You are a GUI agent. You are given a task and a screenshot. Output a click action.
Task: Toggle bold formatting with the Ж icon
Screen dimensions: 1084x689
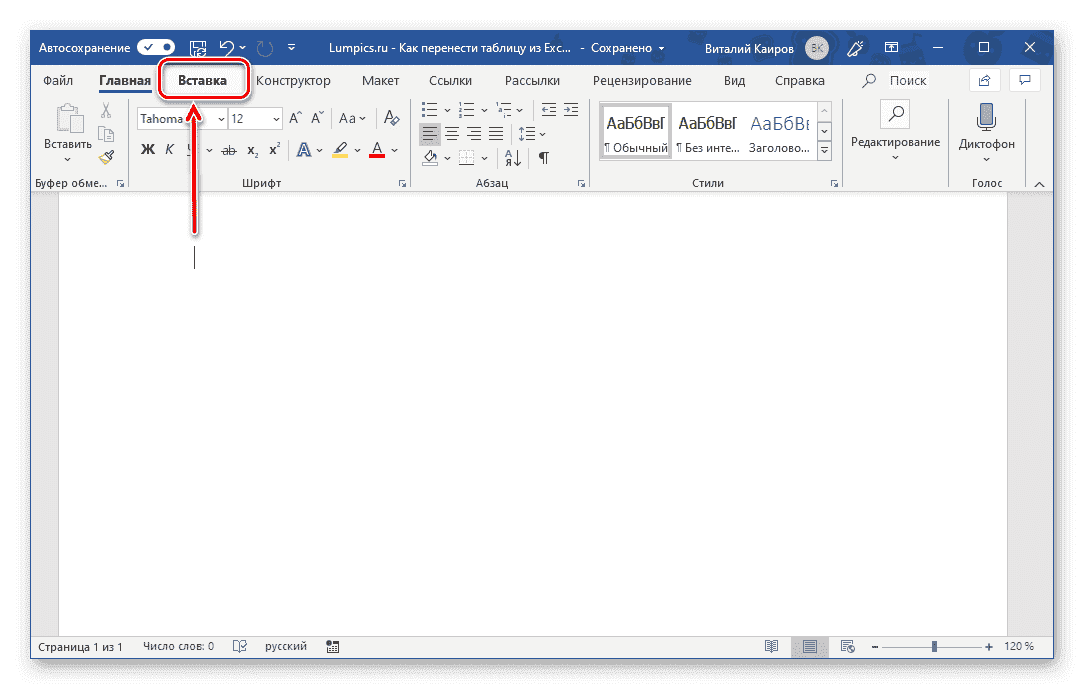pyautogui.click(x=147, y=149)
